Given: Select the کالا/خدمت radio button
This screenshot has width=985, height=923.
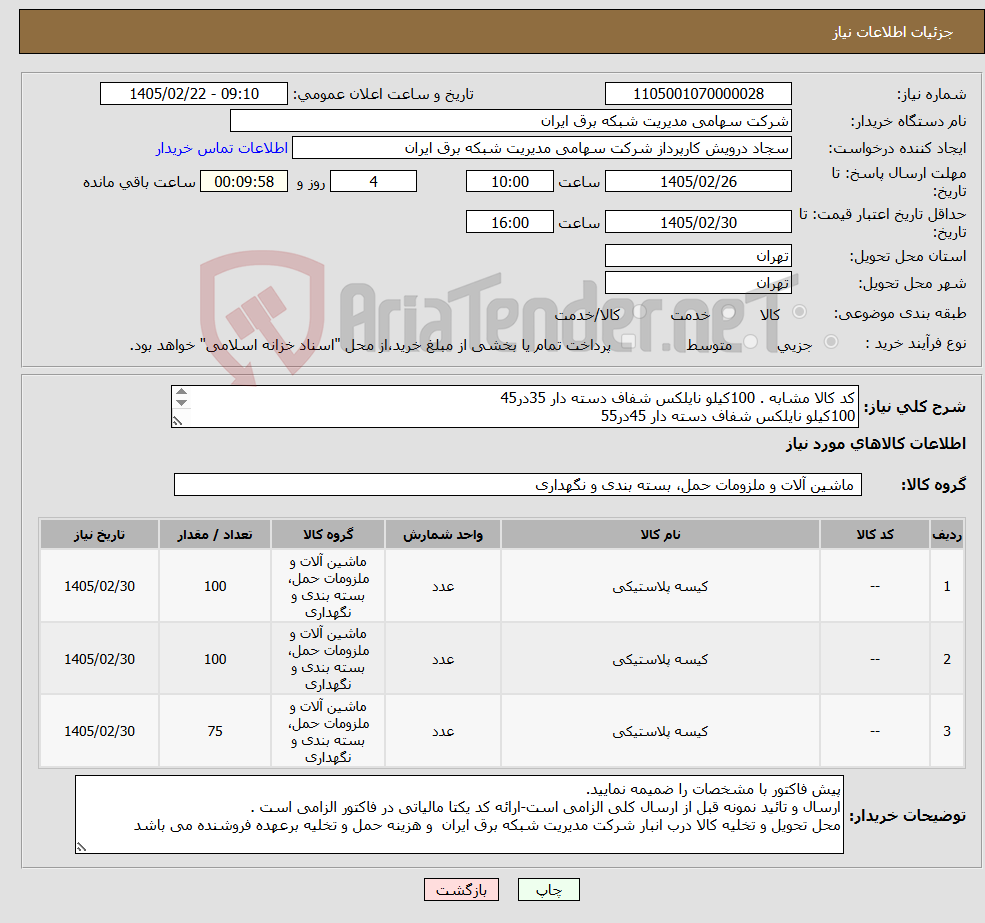Looking at the screenshot, I should 639,312.
